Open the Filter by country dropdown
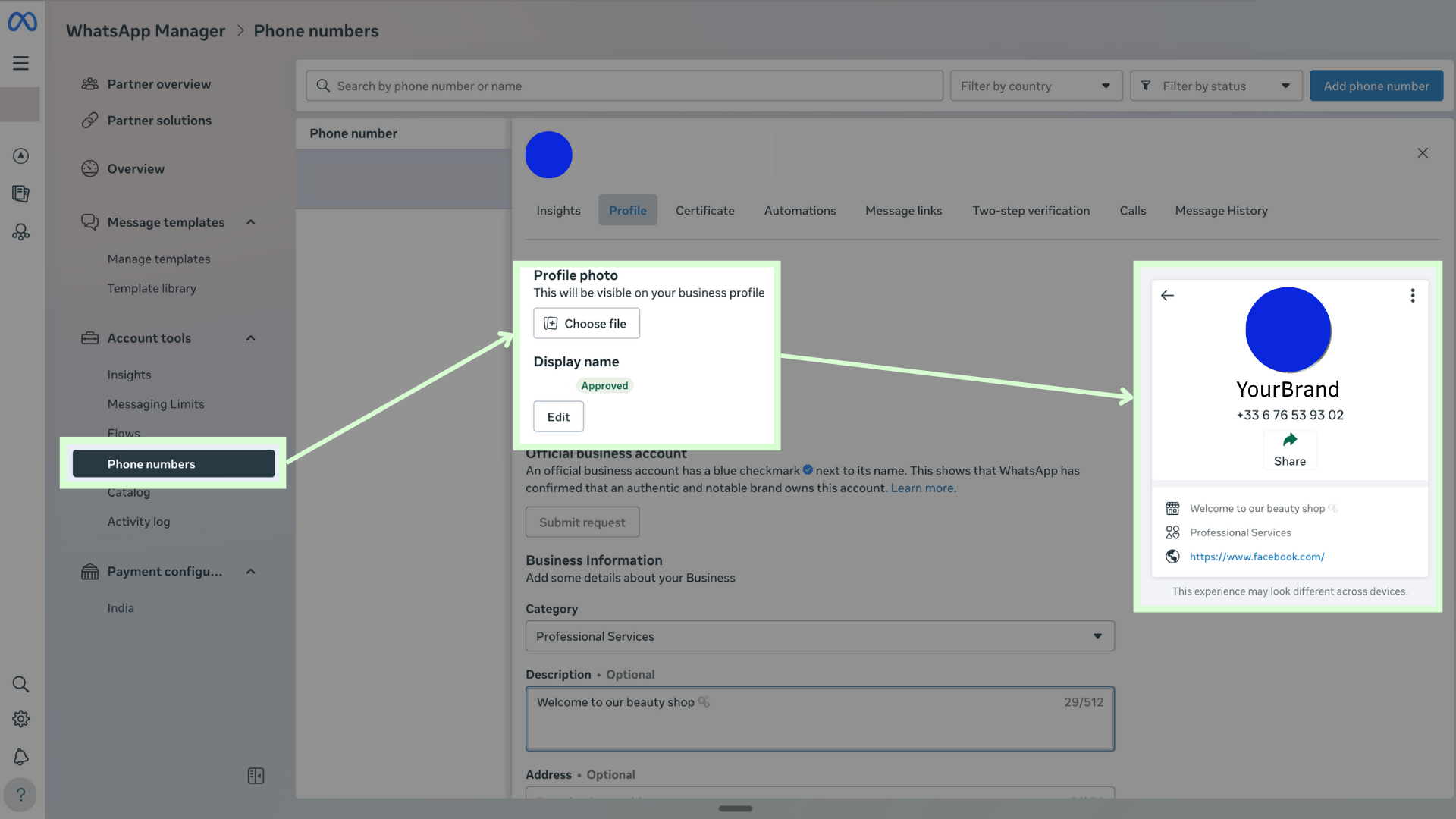This screenshot has width=1456, height=819. point(1036,86)
